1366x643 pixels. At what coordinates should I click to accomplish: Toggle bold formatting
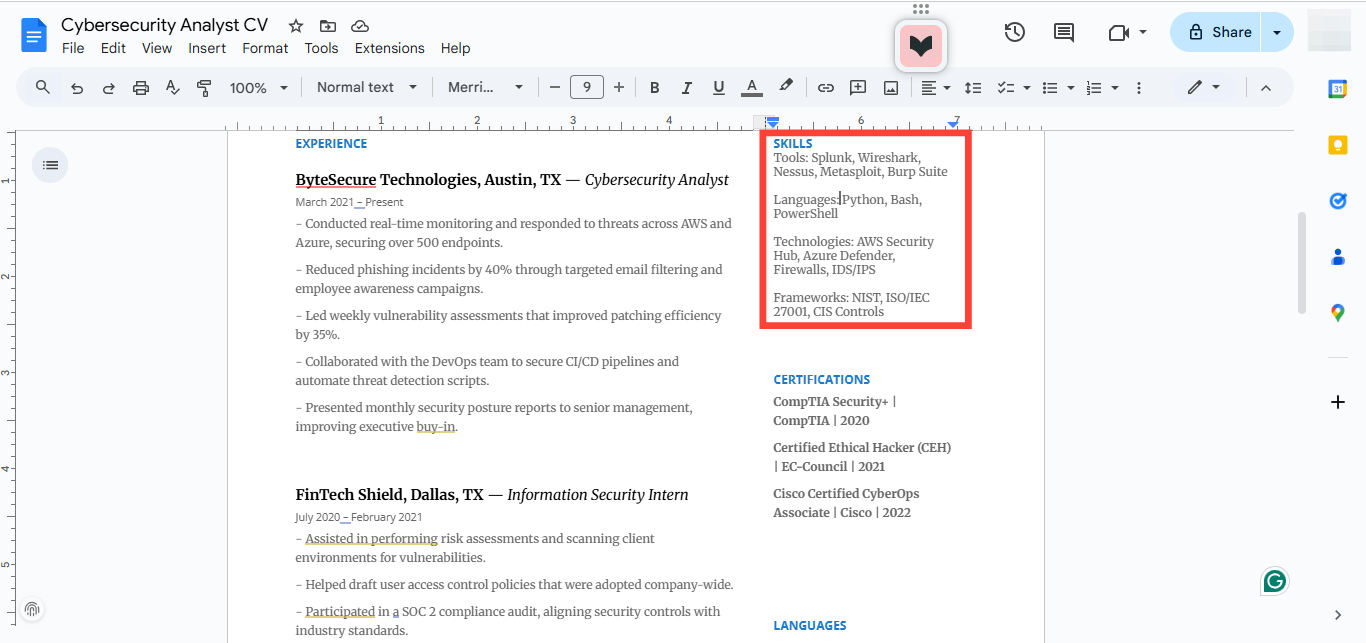[x=655, y=88]
